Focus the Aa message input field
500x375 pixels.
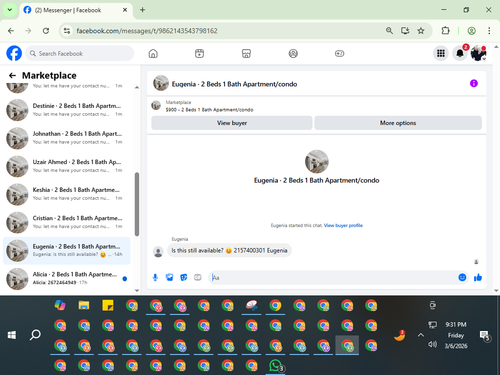[x=332, y=277]
